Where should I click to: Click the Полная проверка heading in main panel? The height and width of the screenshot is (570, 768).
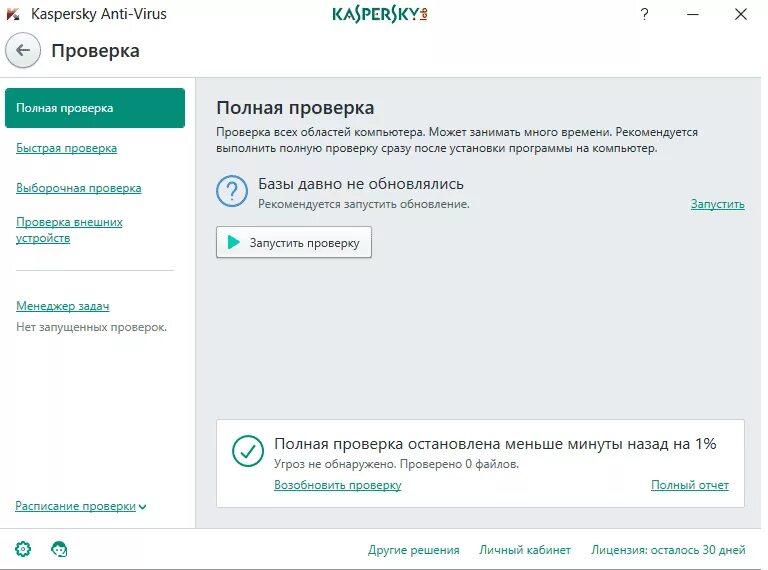295,108
